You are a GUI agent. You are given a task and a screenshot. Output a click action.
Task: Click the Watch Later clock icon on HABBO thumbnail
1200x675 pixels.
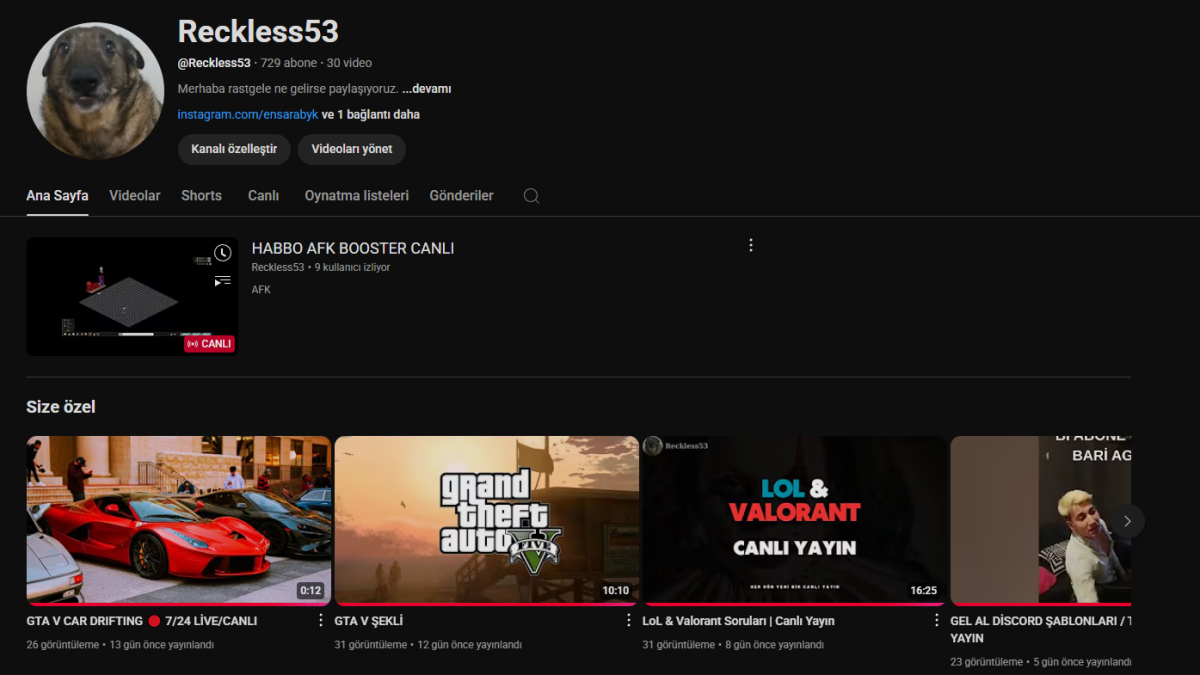(222, 253)
